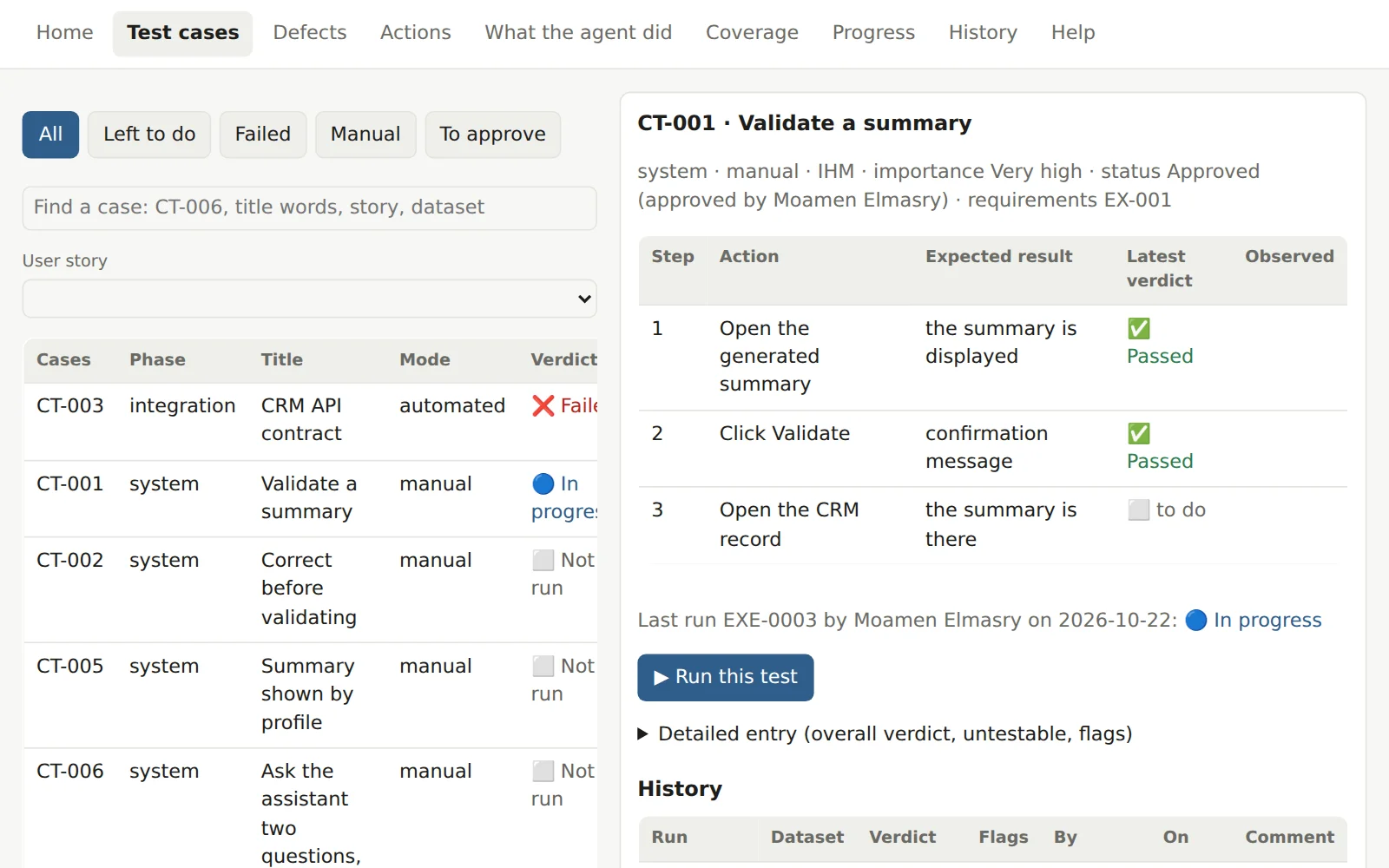Screen dimensions: 1389x868
Task: Click the Mode column header
Action: pyautogui.click(x=425, y=359)
